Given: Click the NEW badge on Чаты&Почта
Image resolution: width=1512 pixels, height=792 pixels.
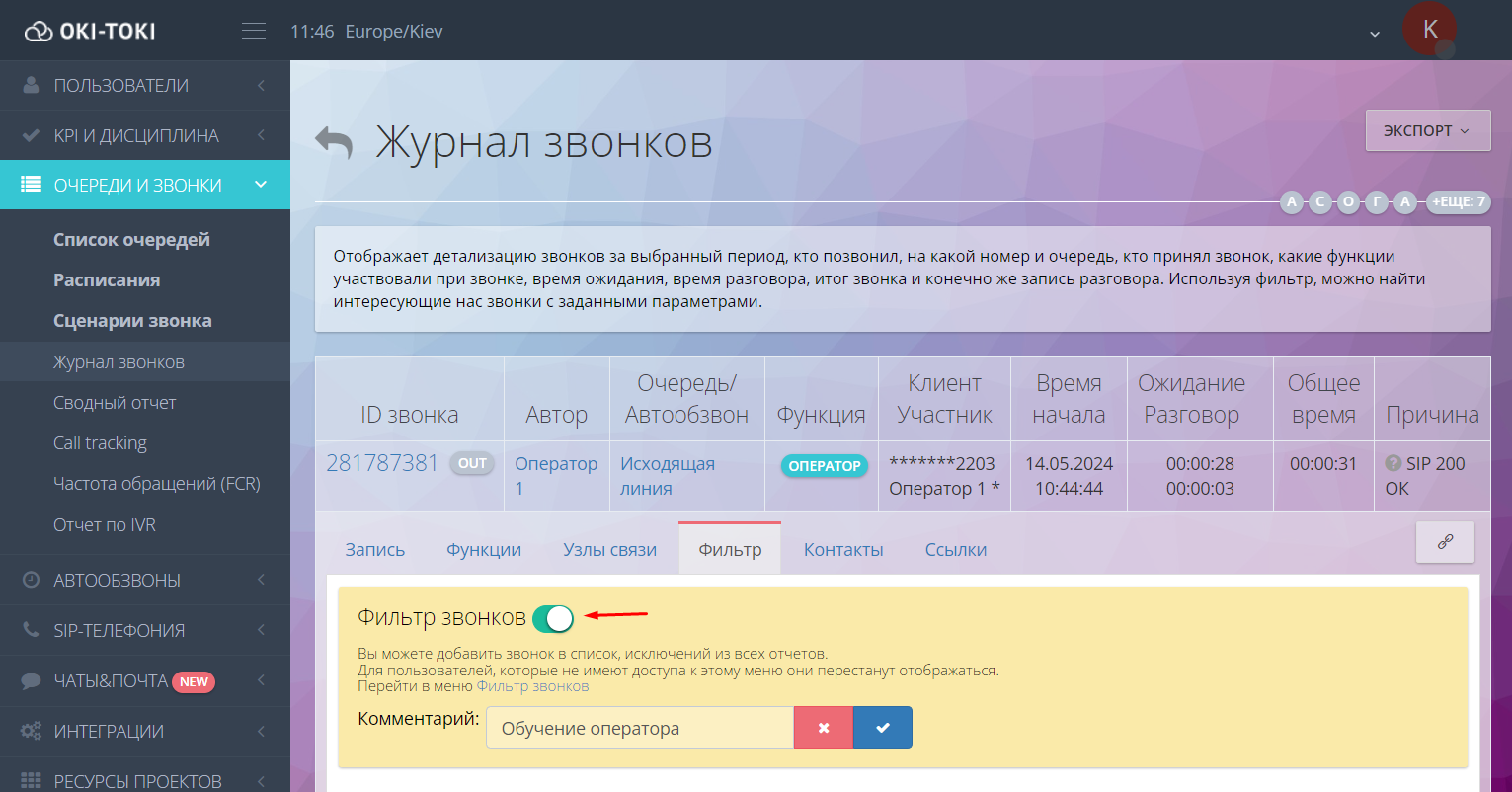Looking at the screenshot, I should pyautogui.click(x=194, y=681).
